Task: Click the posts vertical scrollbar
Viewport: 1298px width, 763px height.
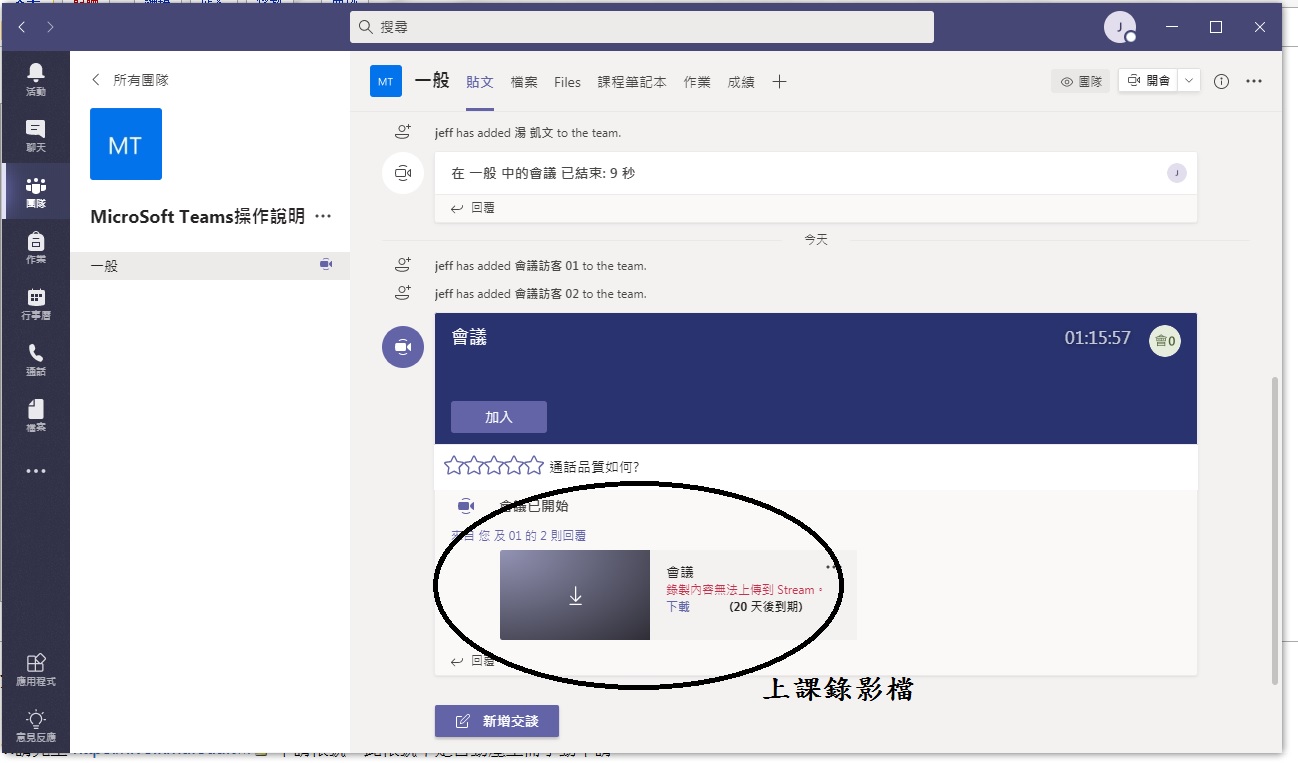Action: (x=1274, y=530)
